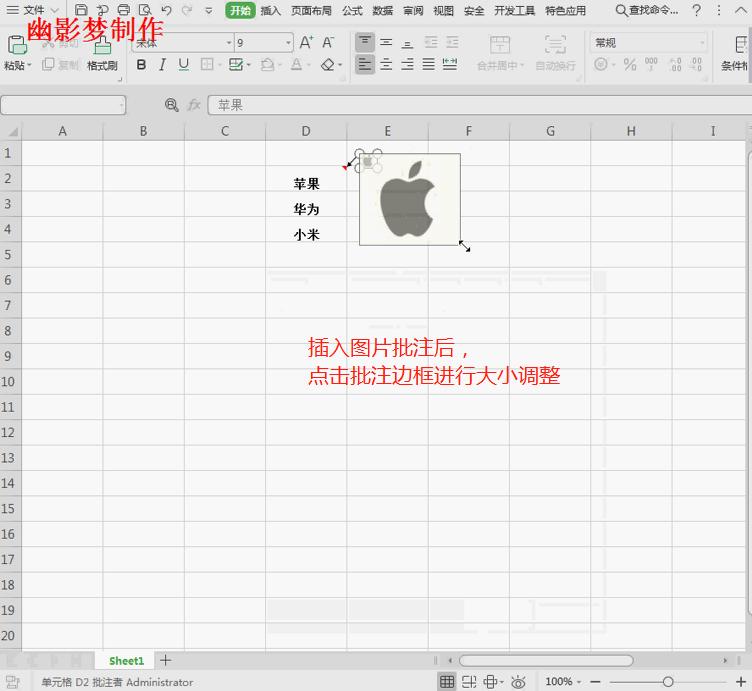The image size is (752, 691).
Task: Click the horizontal scrollbar
Action: [x=546, y=660]
